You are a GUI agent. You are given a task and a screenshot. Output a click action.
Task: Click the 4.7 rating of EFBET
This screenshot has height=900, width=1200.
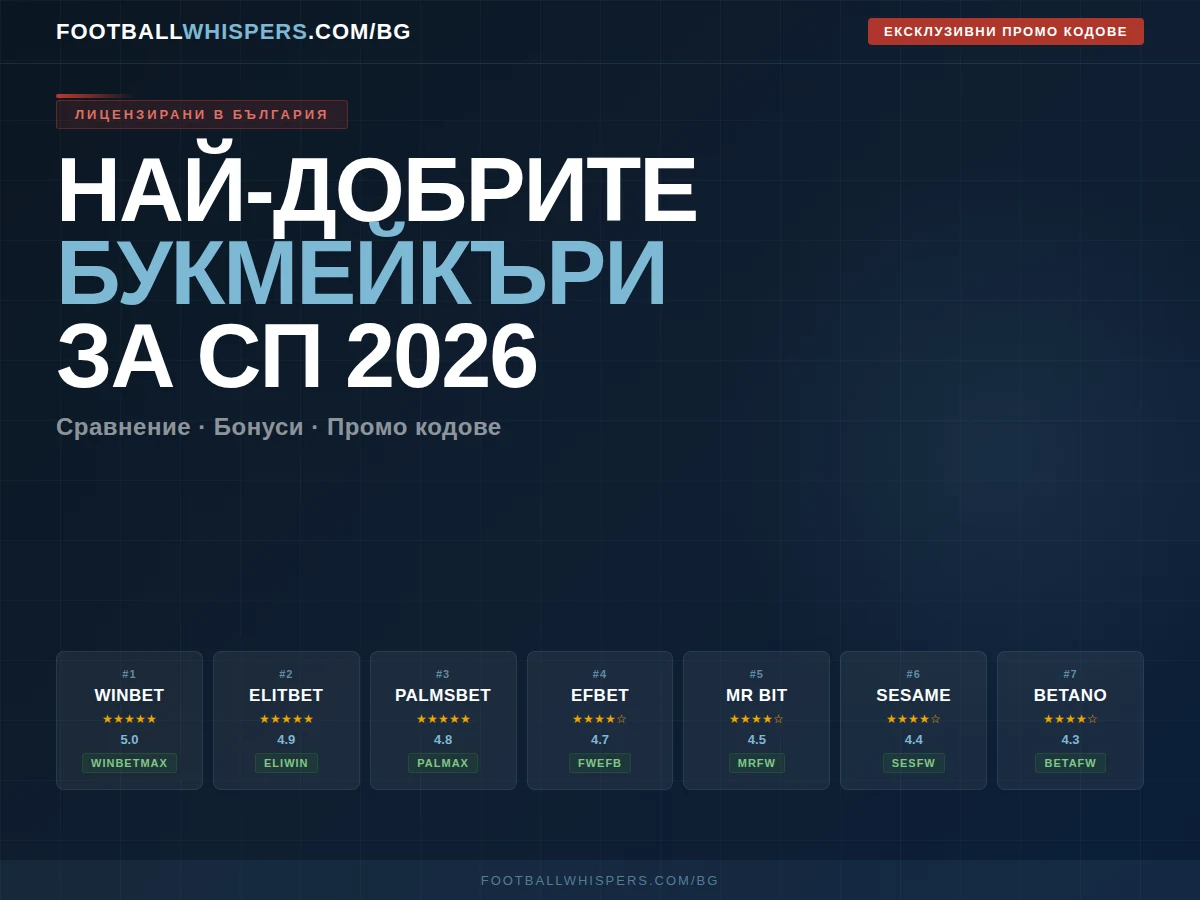pos(600,740)
